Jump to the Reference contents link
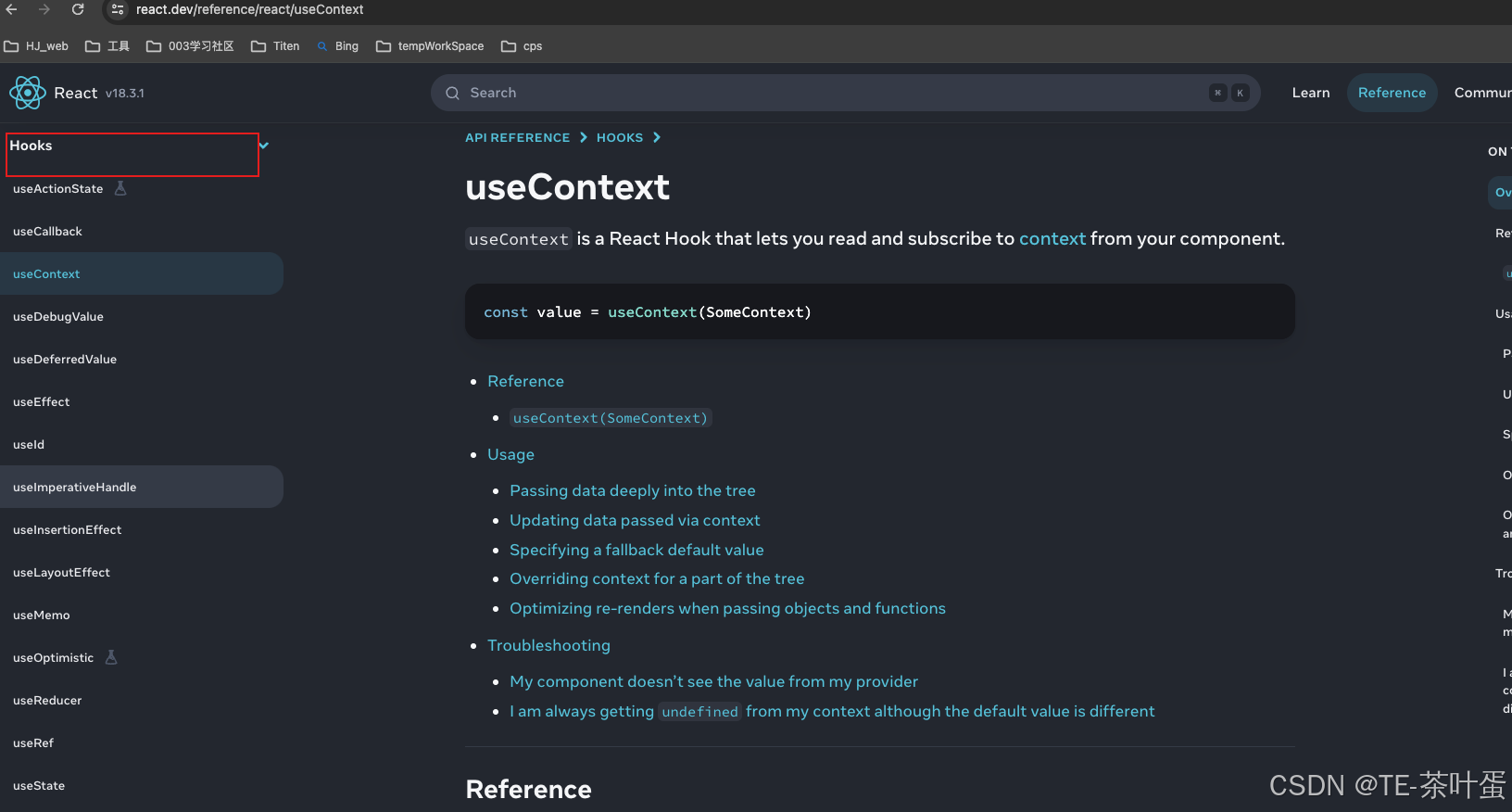This screenshot has width=1512, height=812. (525, 381)
